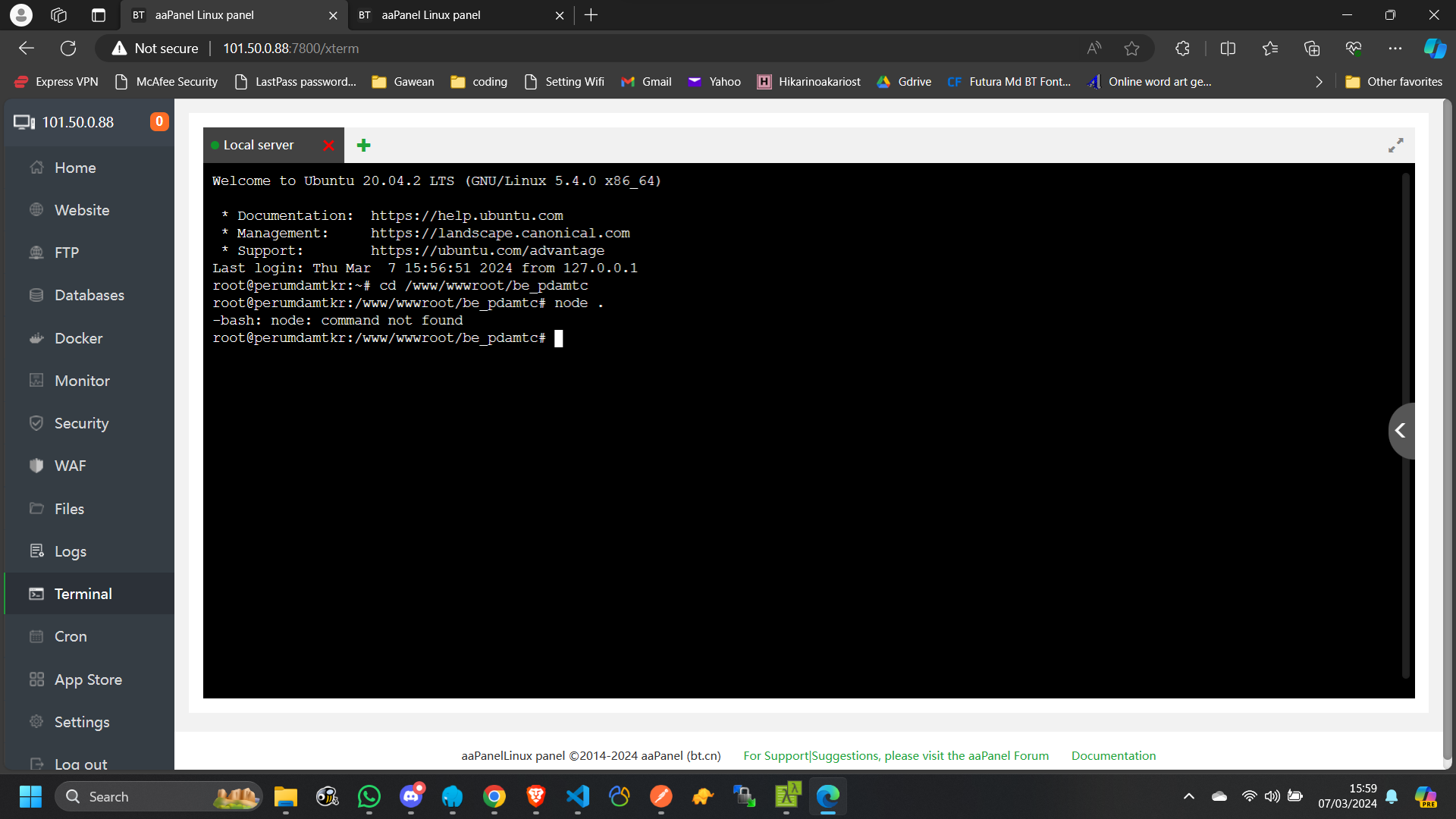Expand overflow bookmarks with chevron arrow
1456x819 pixels.
(x=1319, y=81)
